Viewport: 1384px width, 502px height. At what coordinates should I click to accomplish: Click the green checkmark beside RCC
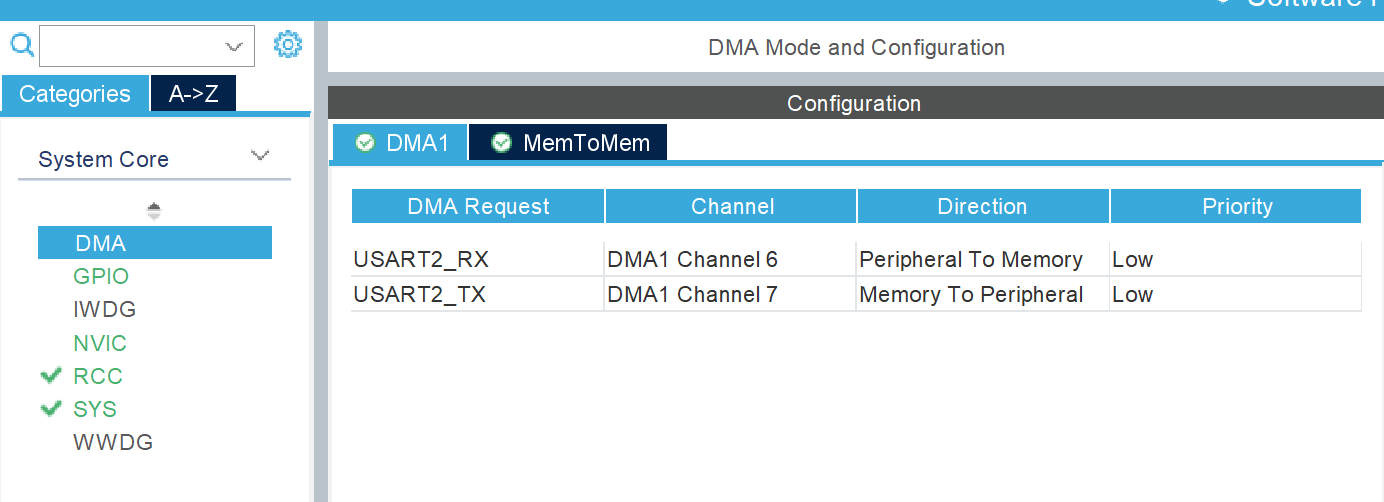pyautogui.click(x=51, y=376)
